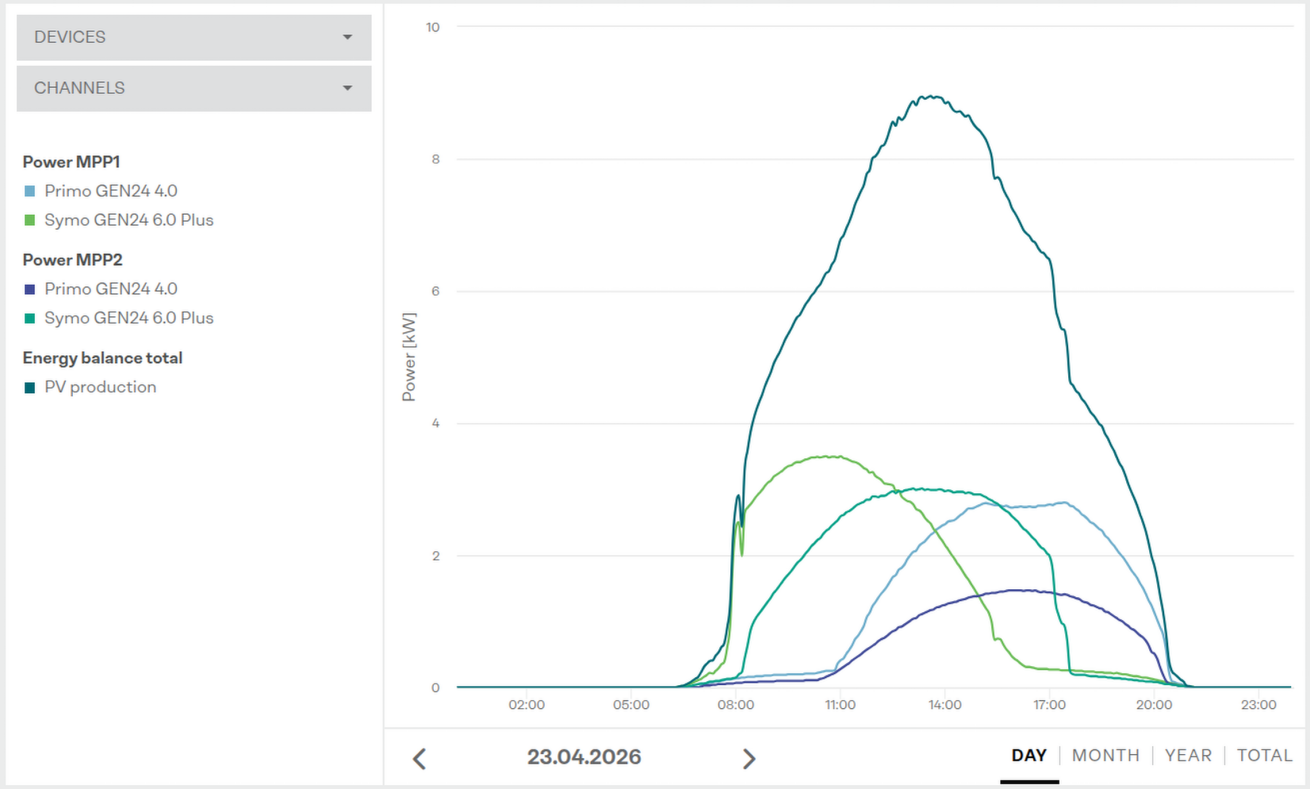Select the TOTAL view tab
This screenshot has width=1310, height=789.
point(1264,755)
